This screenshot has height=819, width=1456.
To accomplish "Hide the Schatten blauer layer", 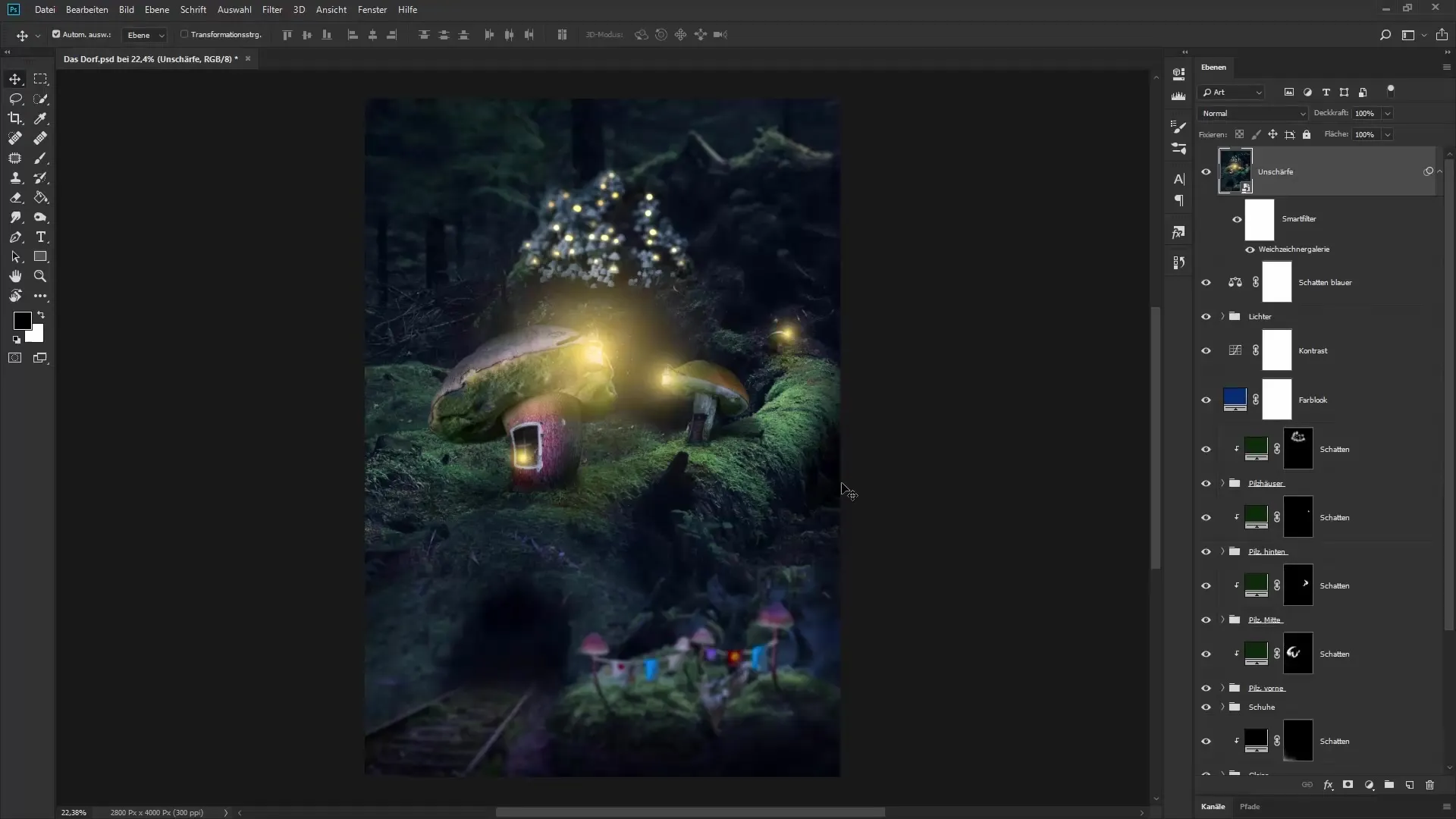I will [1206, 282].
